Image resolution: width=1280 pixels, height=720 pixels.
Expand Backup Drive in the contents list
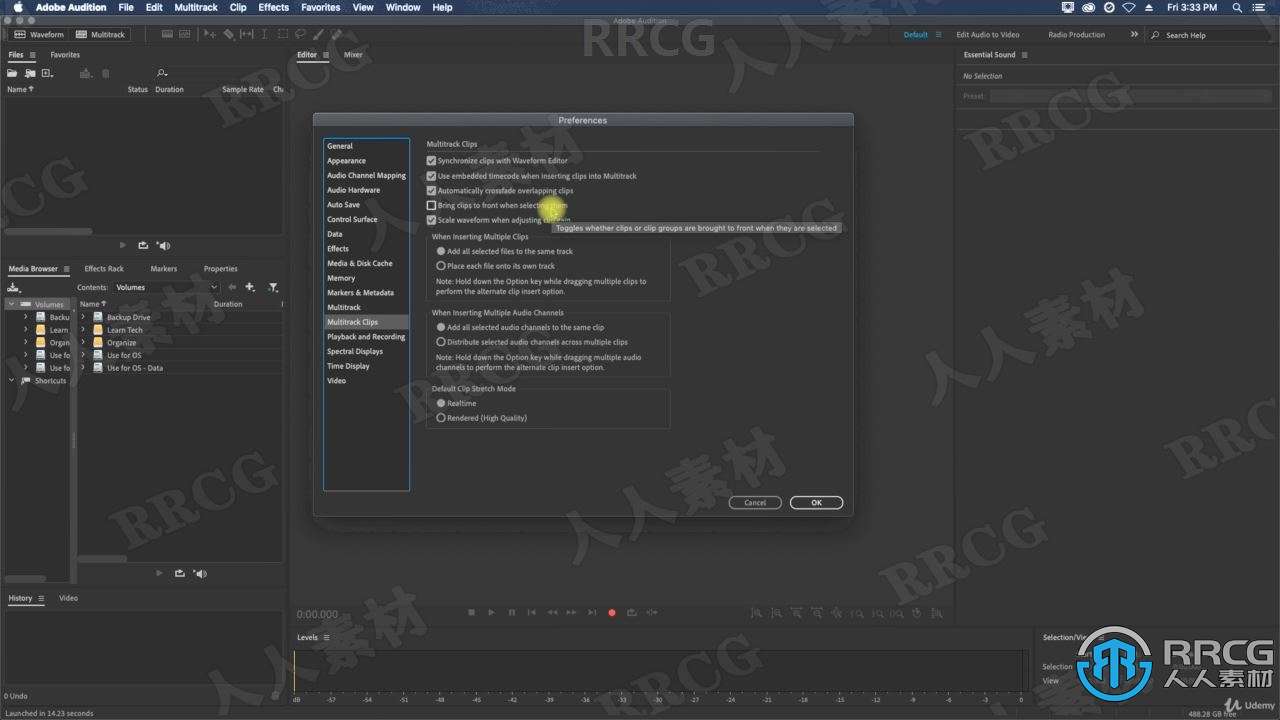[84, 317]
